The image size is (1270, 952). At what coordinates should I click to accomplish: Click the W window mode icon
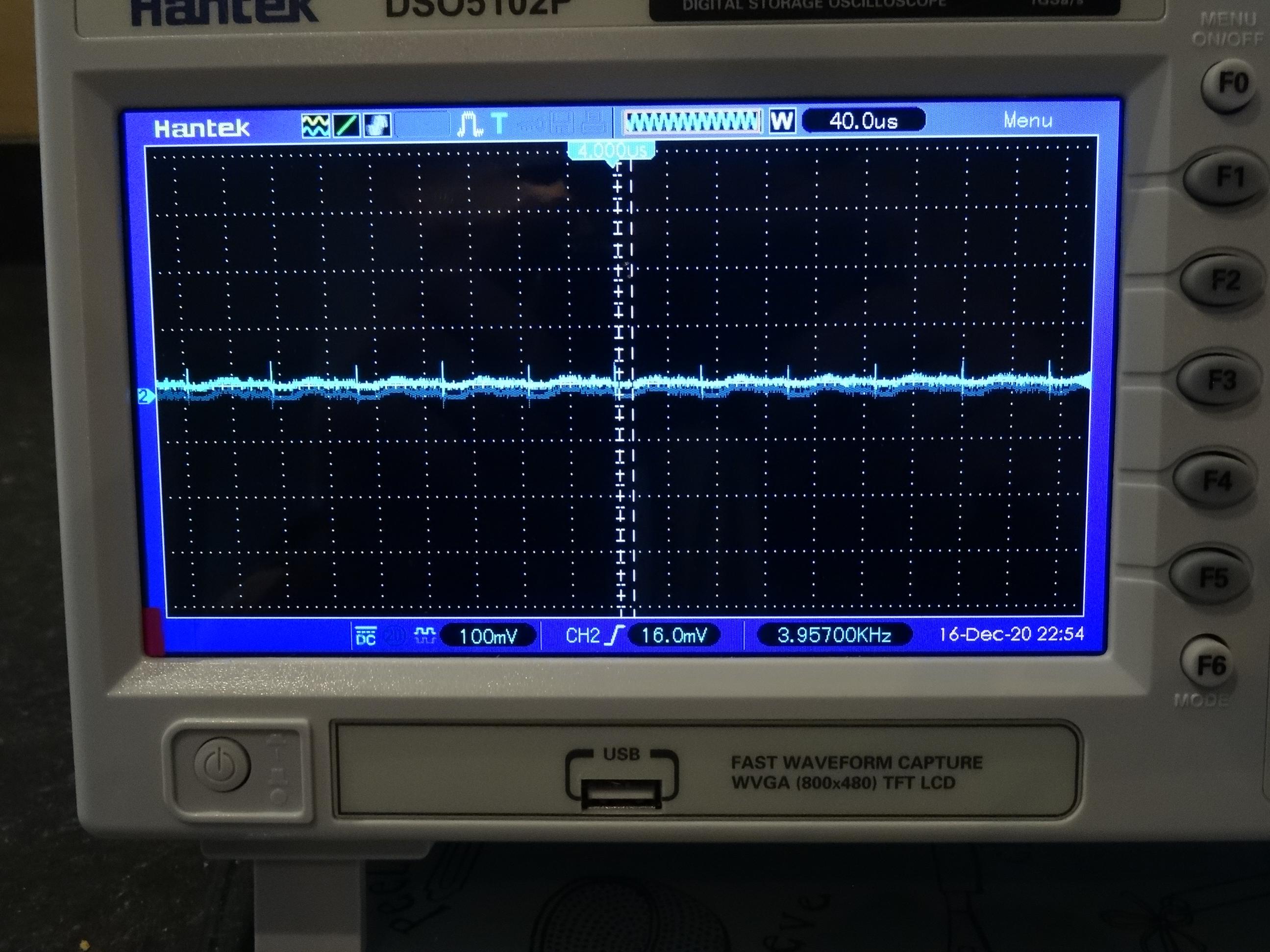coord(781,121)
